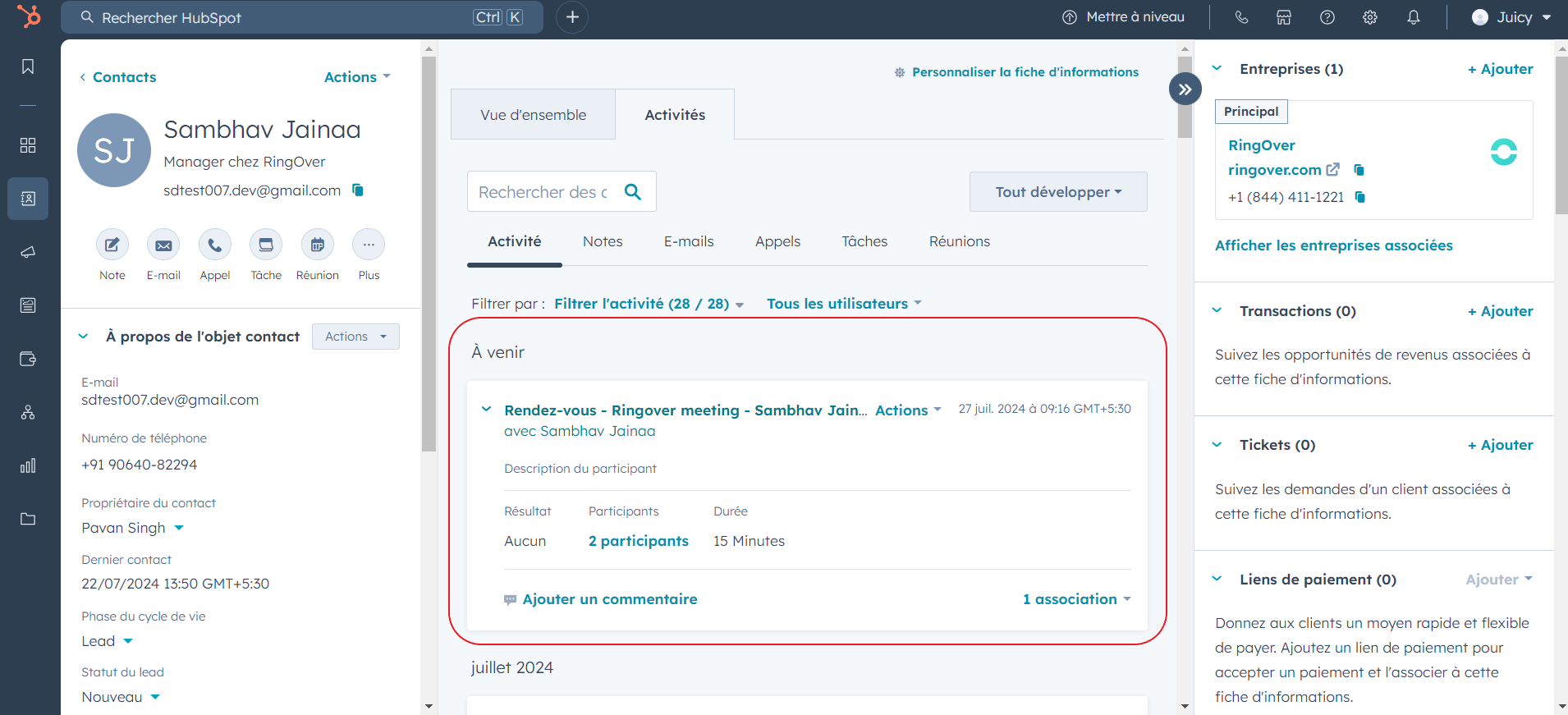Open the Tous les utilisateurs filter
The image size is (1568, 715).
point(844,304)
